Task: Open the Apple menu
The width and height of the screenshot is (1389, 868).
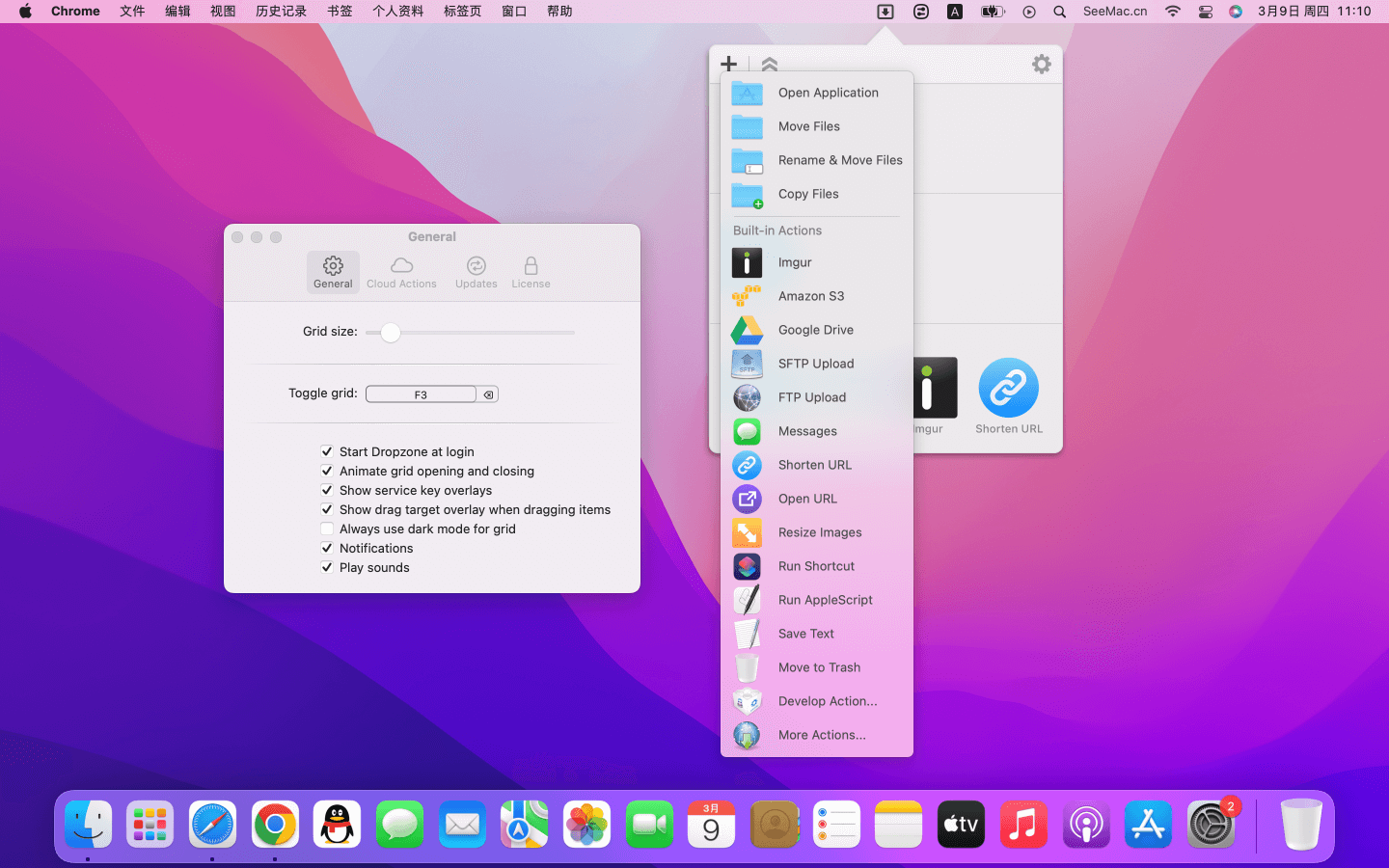Action: [25, 12]
